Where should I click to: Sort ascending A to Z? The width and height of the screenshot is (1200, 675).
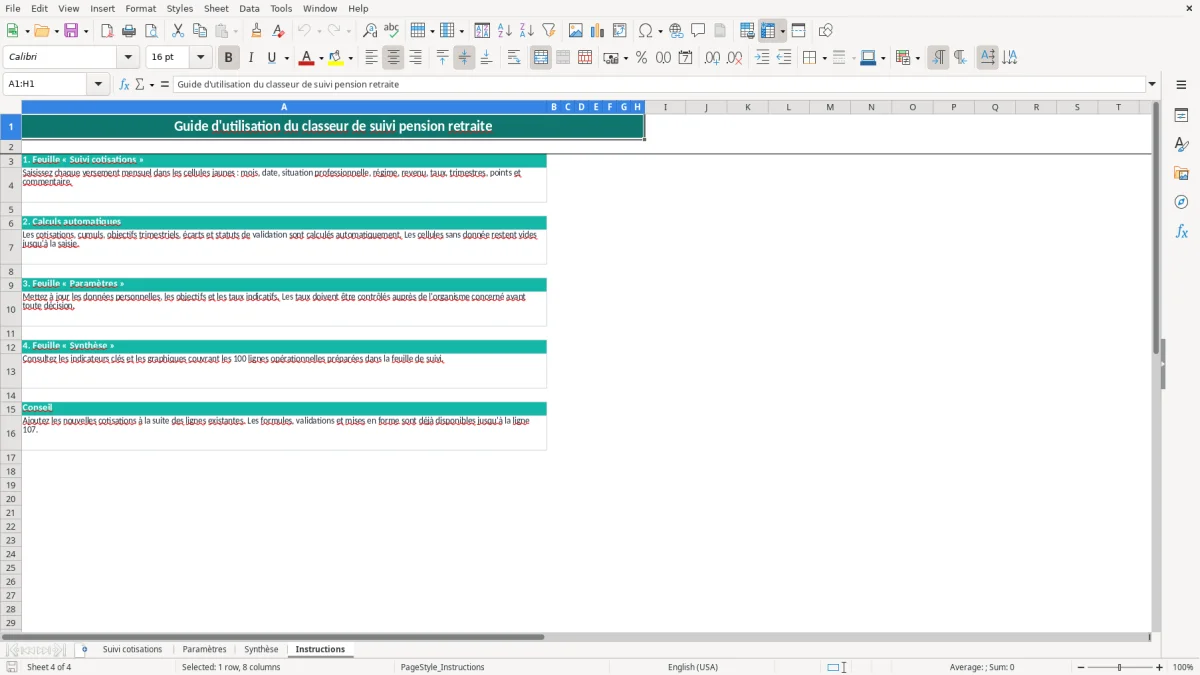tap(505, 31)
